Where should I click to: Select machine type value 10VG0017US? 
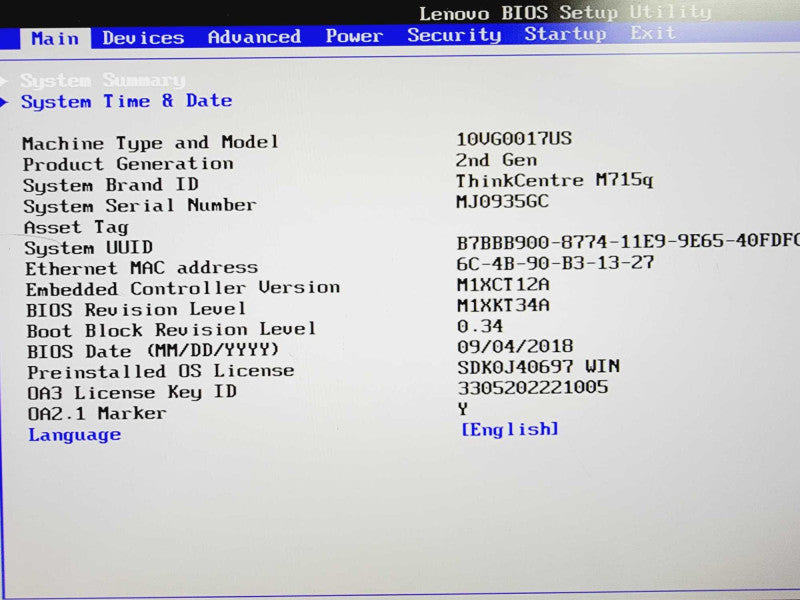[514, 139]
